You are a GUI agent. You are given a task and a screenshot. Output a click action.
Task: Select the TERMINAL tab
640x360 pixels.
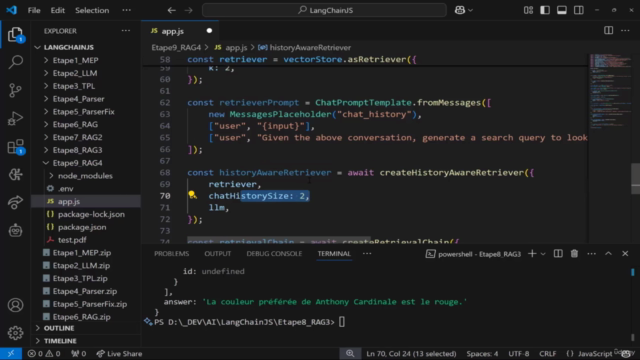[x=334, y=253]
